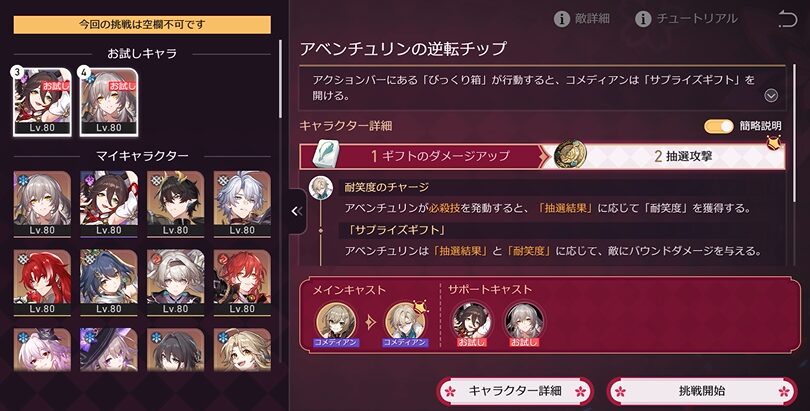The height and width of the screenshot is (411, 810).
Task: Select first コメディアン main cast portrait
Action: pos(336,321)
